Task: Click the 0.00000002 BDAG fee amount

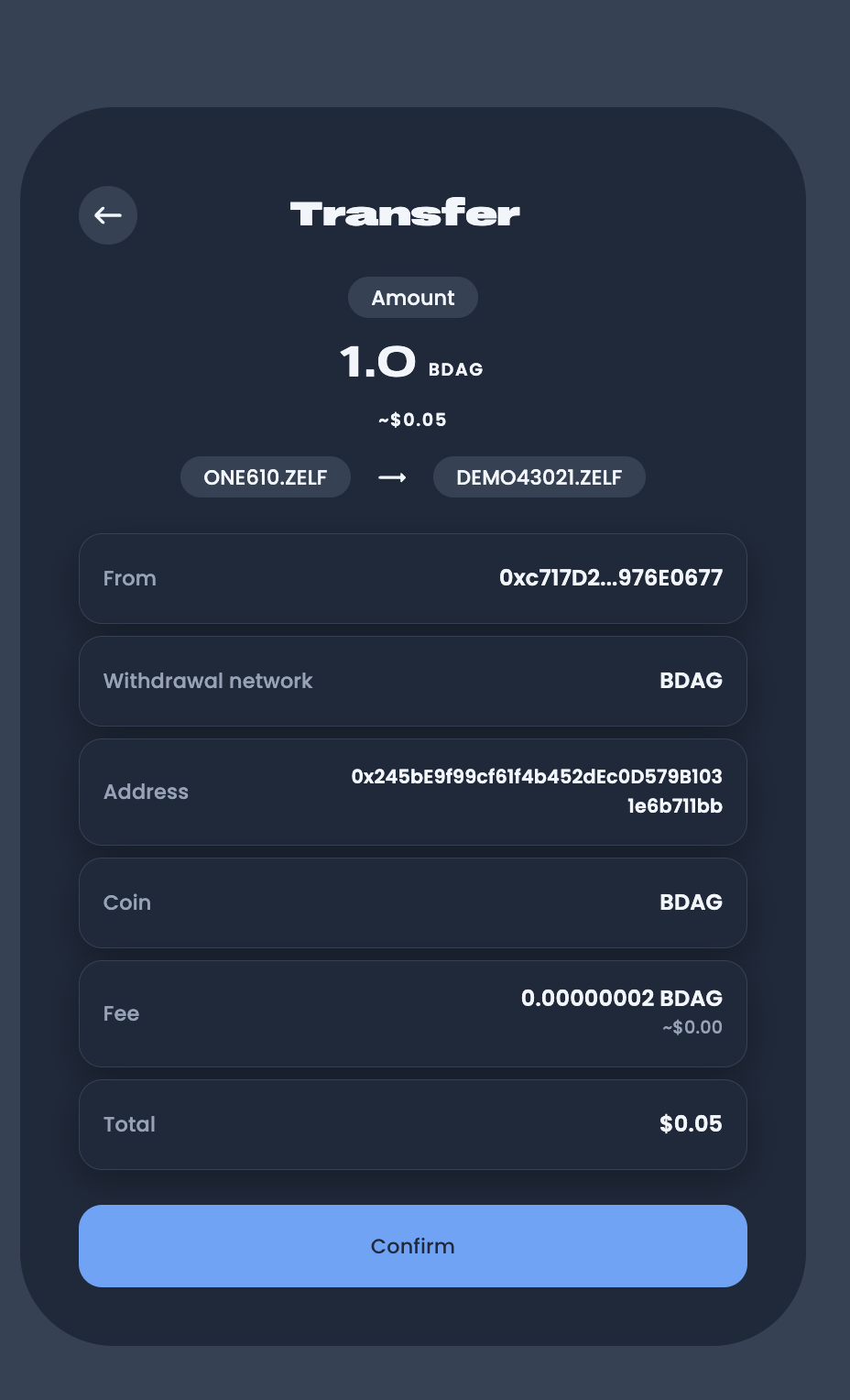Action: pos(622,999)
